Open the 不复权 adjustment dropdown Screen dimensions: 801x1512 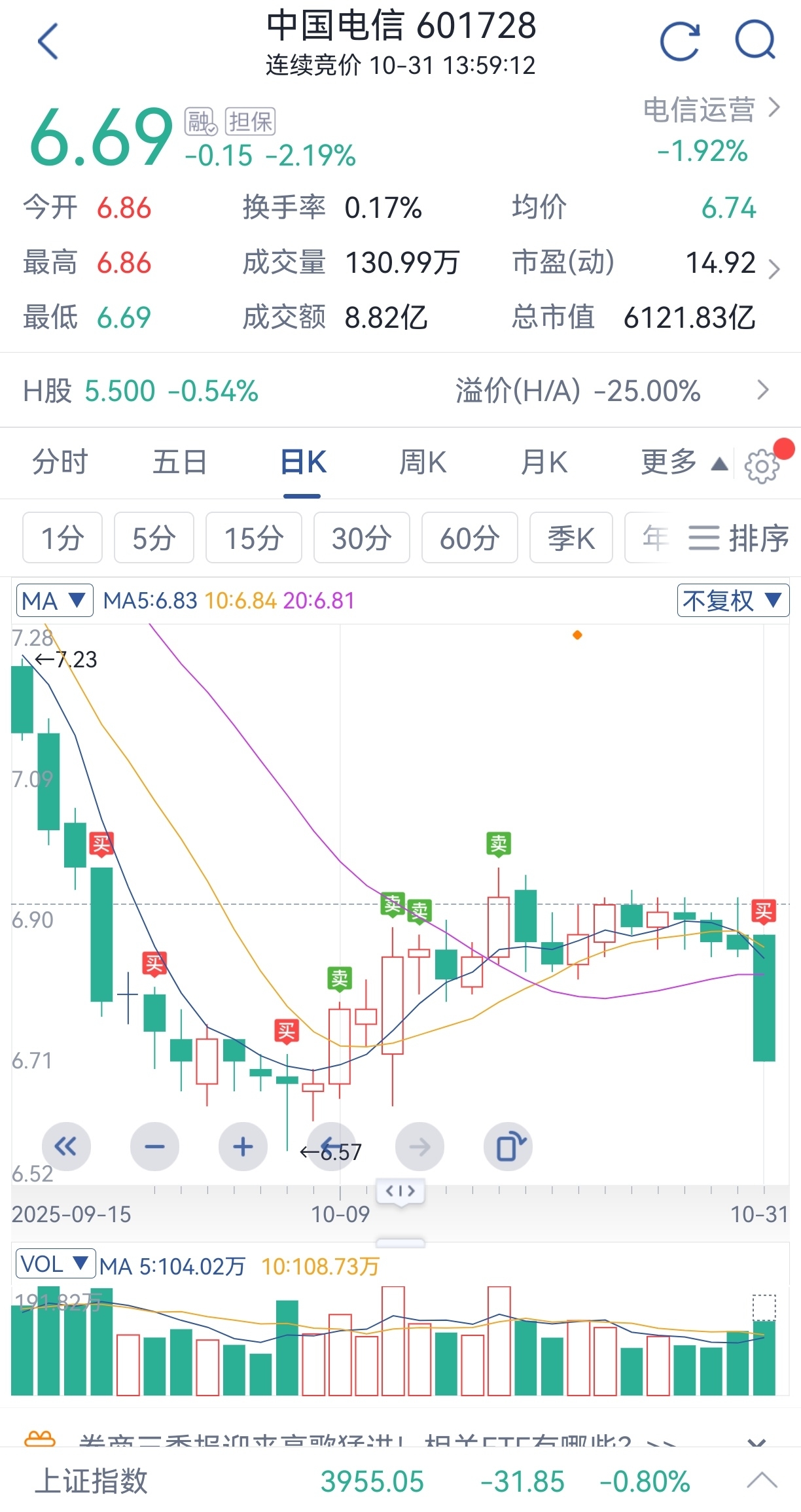pyautogui.click(x=732, y=601)
